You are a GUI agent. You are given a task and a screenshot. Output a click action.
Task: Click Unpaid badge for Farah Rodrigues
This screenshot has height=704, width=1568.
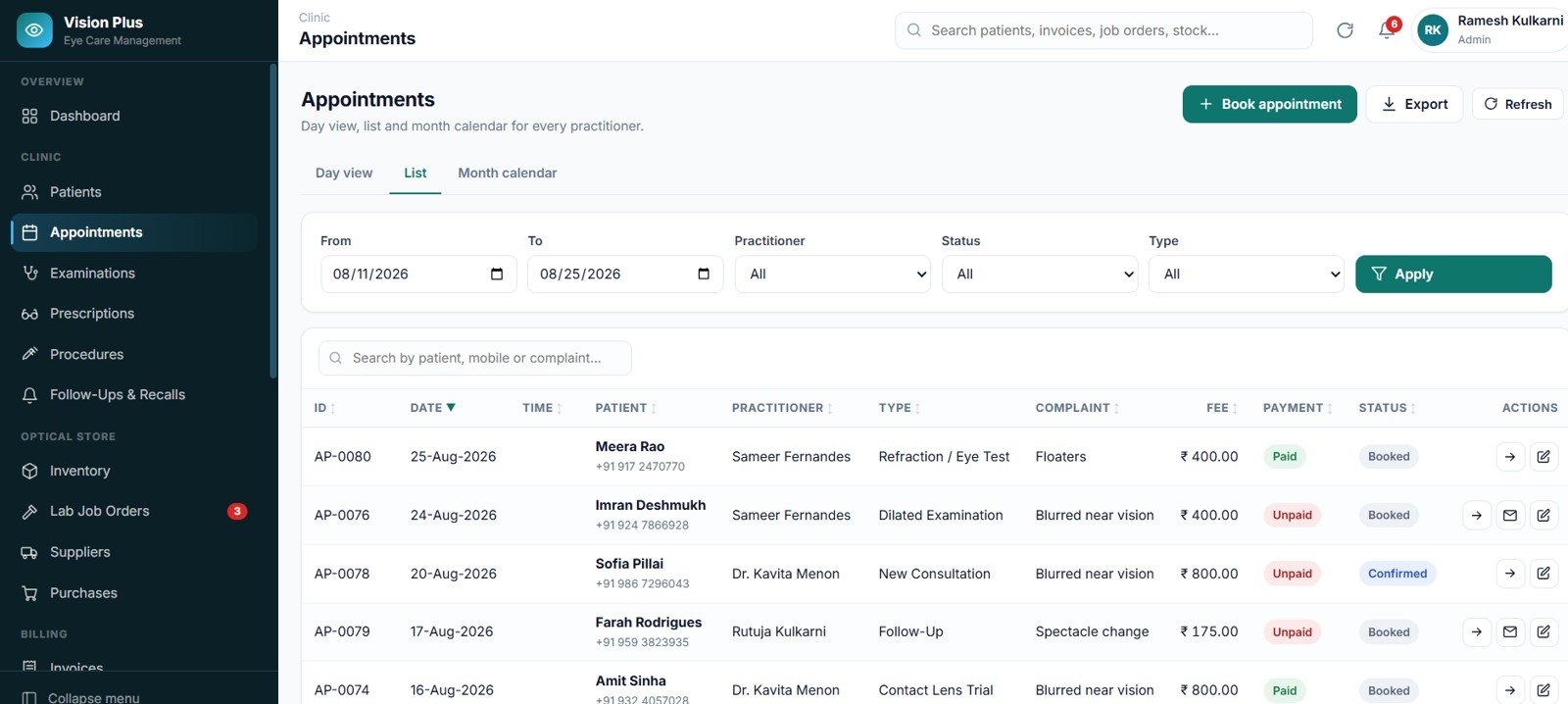click(x=1293, y=632)
